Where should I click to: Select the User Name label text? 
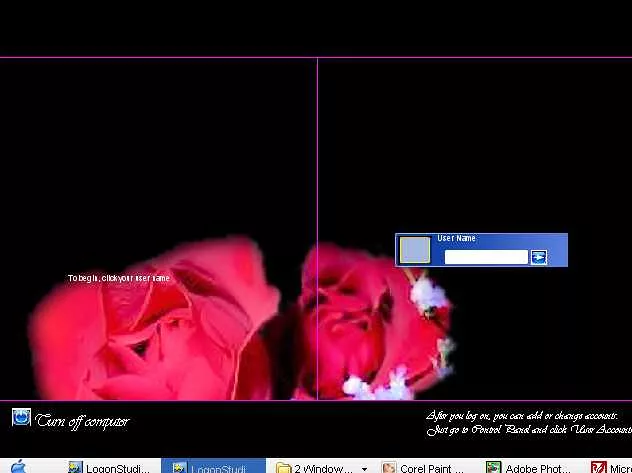tap(457, 239)
